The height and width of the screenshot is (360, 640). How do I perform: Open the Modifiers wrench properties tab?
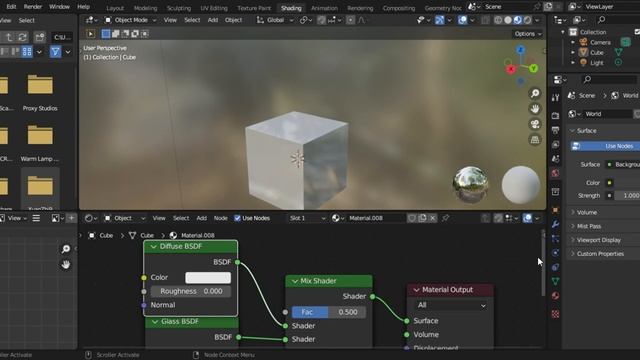pyautogui.click(x=555, y=224)
